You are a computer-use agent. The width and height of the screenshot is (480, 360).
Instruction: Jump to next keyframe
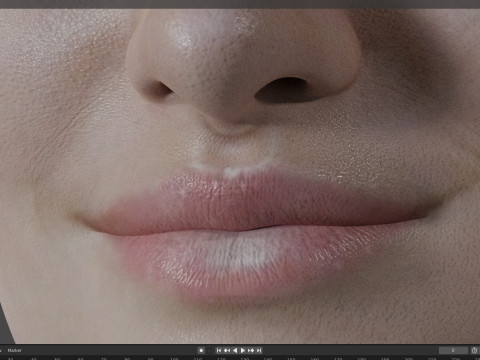pyautogui.click(x=251, y=350)
